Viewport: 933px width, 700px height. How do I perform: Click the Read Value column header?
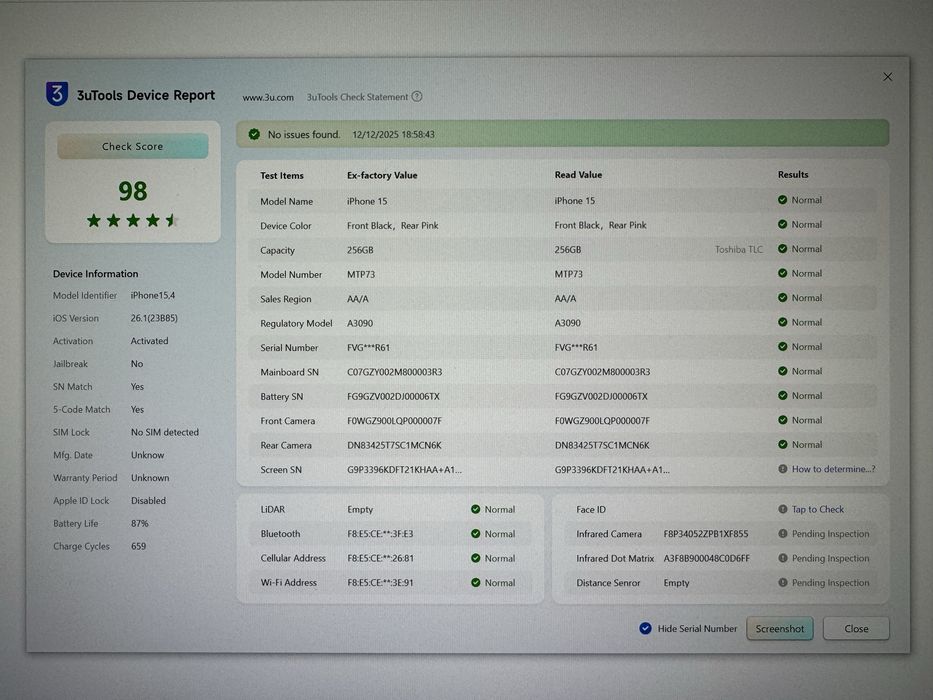578,174
